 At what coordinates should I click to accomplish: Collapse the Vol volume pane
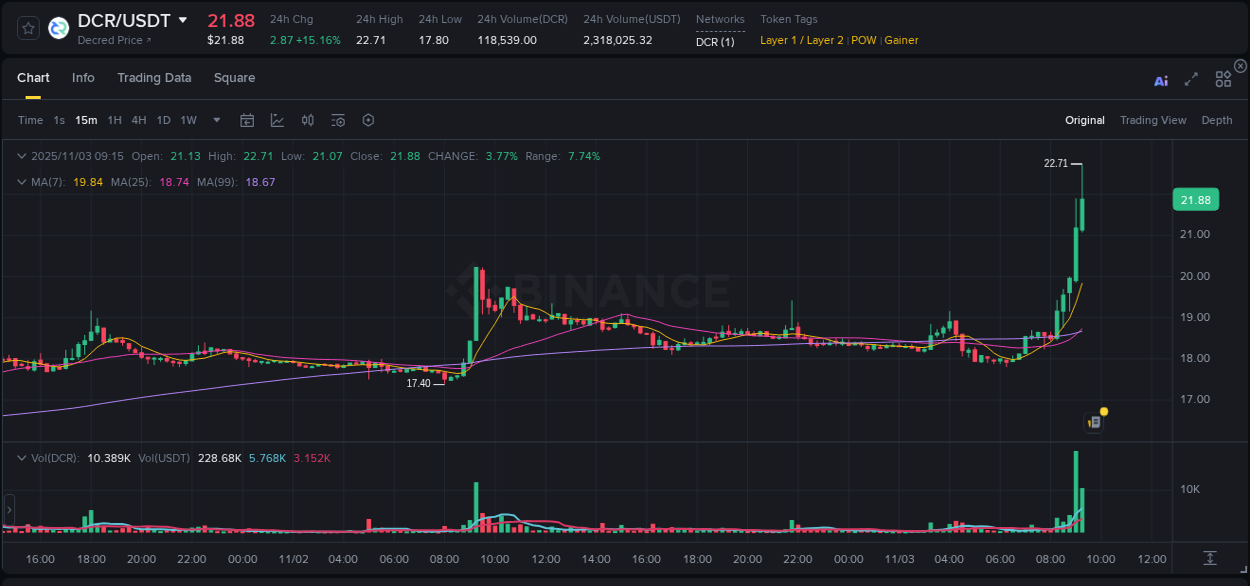coord(22,456)
